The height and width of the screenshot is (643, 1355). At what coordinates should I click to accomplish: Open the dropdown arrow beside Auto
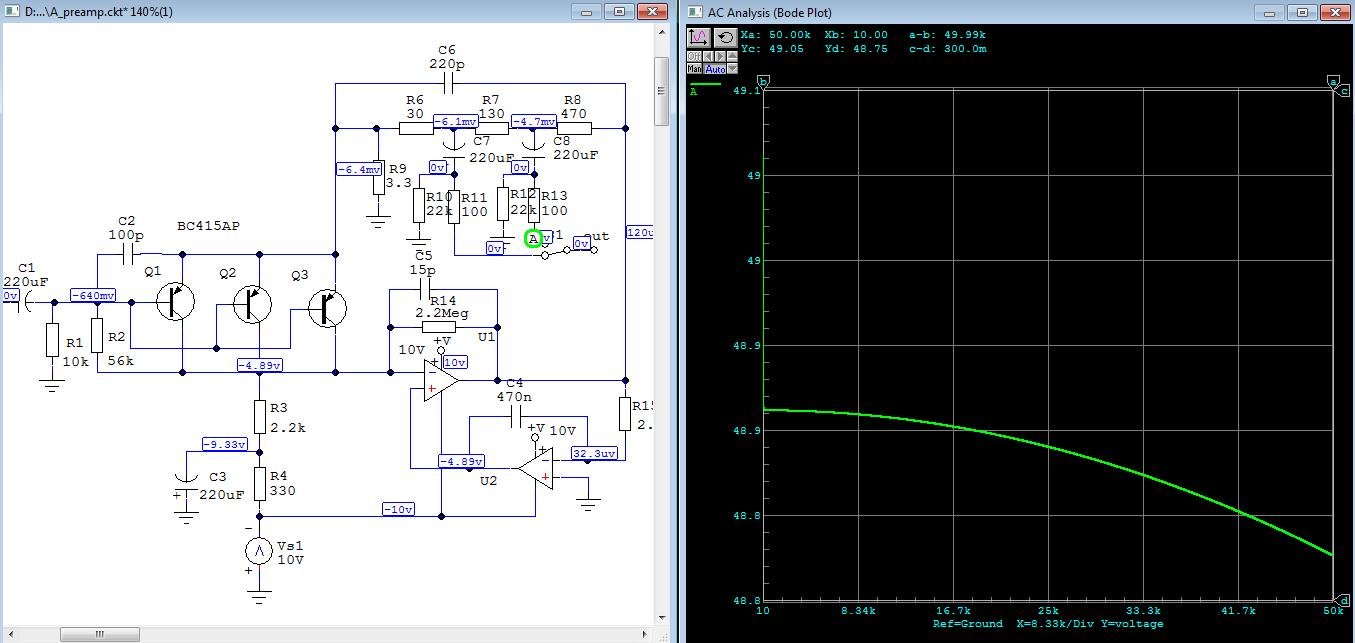tap(732, 70)
